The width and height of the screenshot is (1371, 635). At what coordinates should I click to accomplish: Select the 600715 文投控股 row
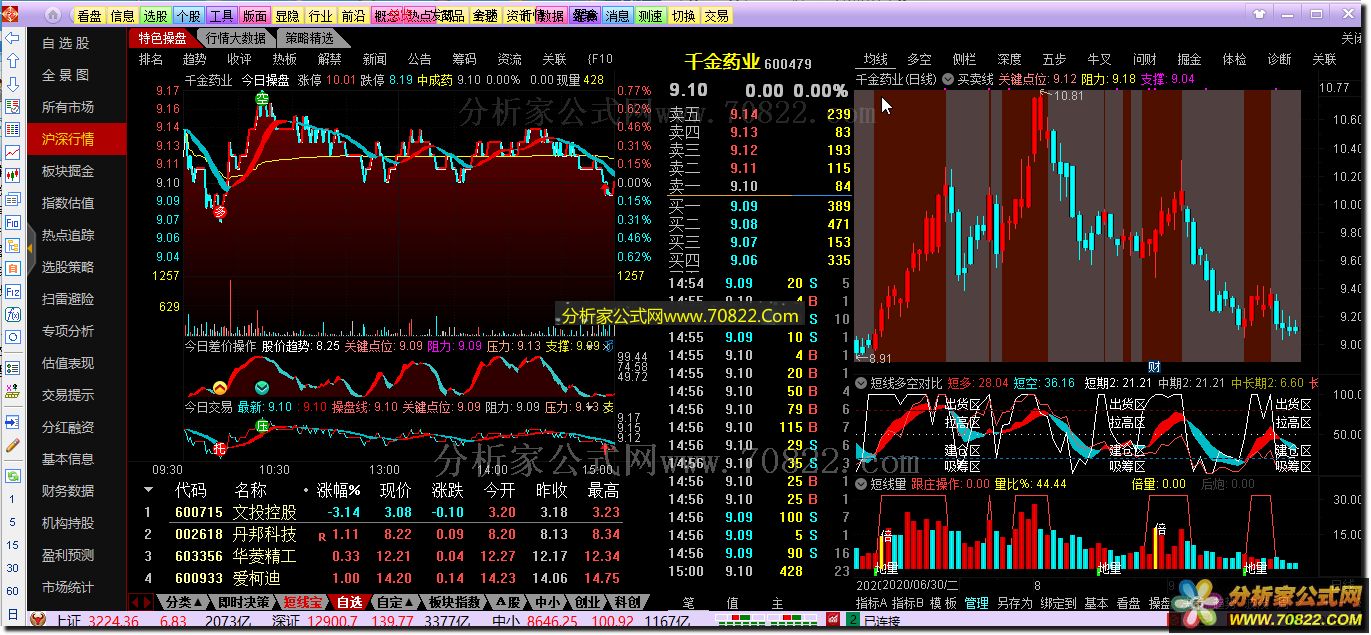point(382,512)
